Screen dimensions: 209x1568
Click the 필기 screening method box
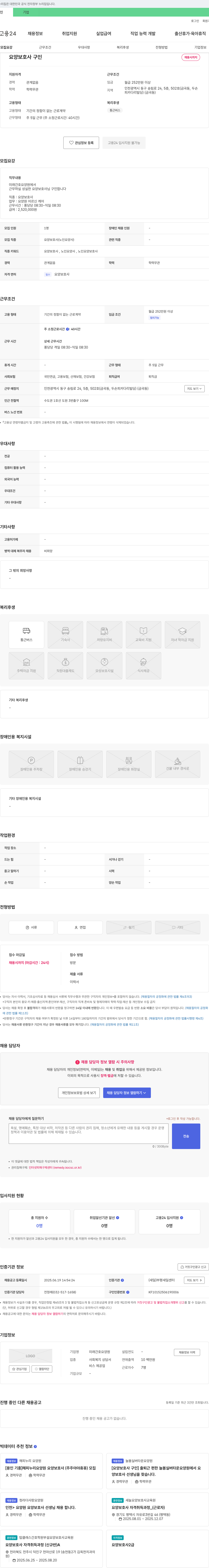(129, 927)
